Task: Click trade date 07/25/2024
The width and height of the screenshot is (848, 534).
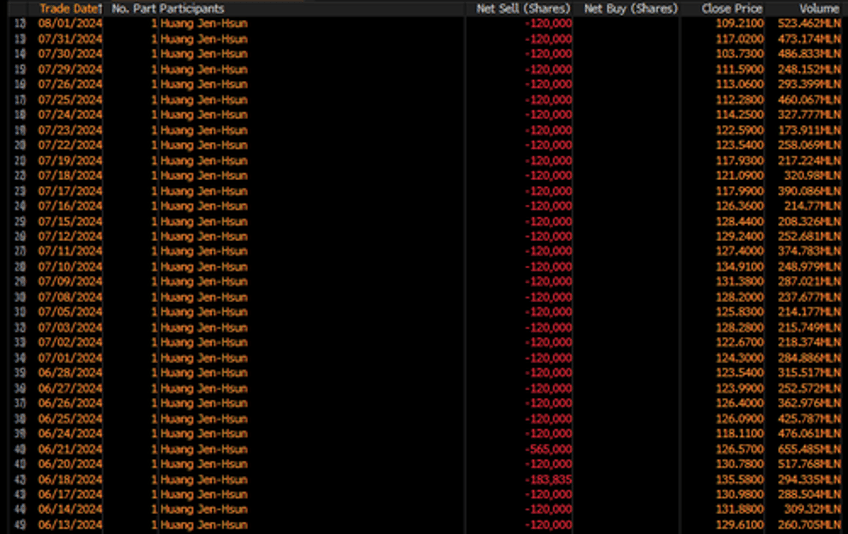Action: click(70, 100)
